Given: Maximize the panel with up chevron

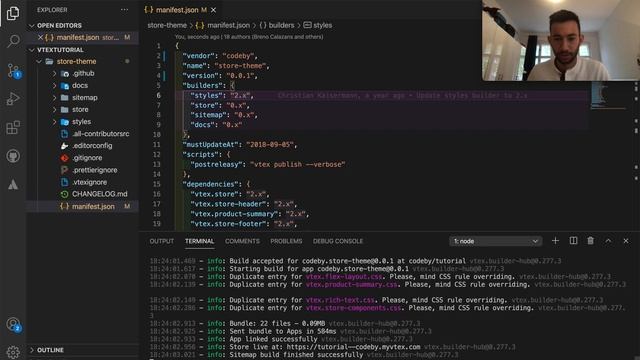Looking at the screenshot, I should pos(608,241).
